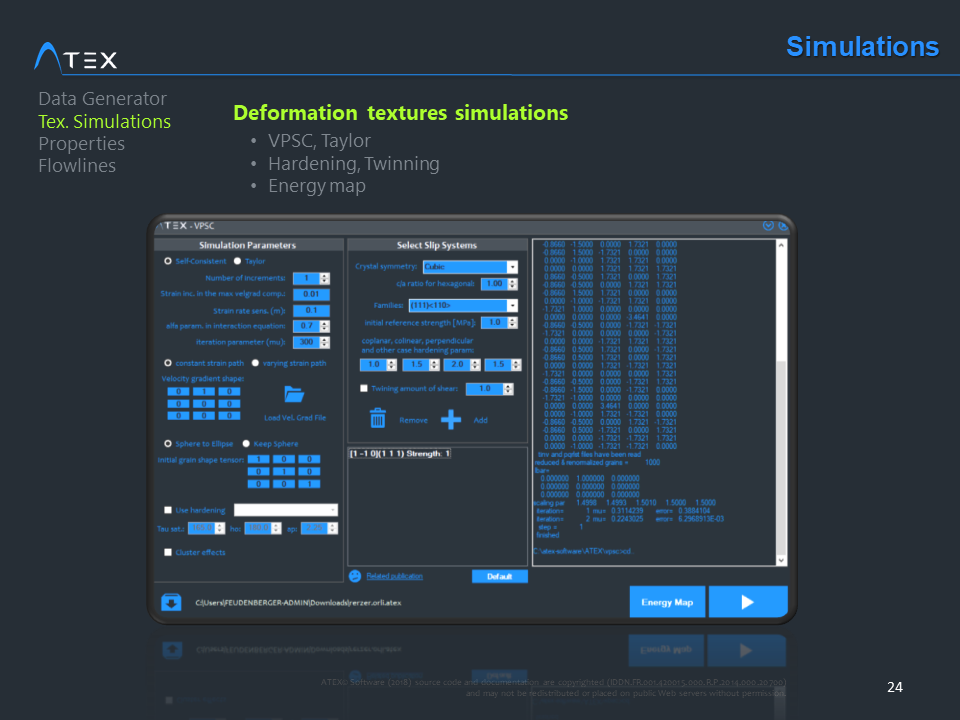
Task: Click the 'Select Slip Systems' panel header
Action: click(437, 245)
